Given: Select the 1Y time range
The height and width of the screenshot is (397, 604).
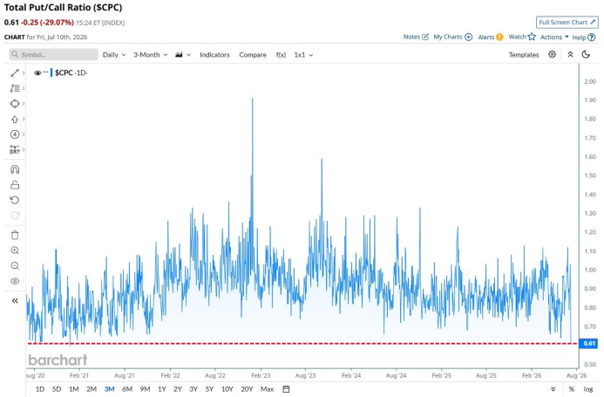Looking at the screenshot, I should 162,389.
